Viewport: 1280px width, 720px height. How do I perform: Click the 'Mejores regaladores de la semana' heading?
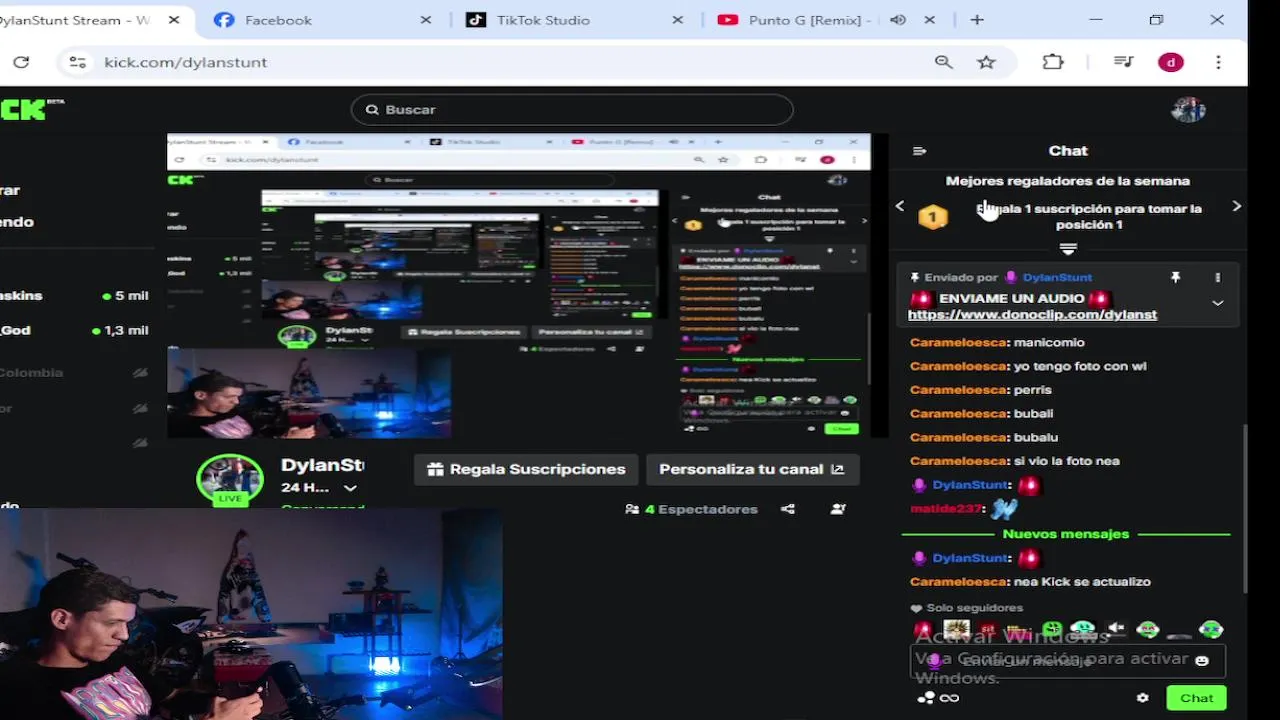(1068, 181)
